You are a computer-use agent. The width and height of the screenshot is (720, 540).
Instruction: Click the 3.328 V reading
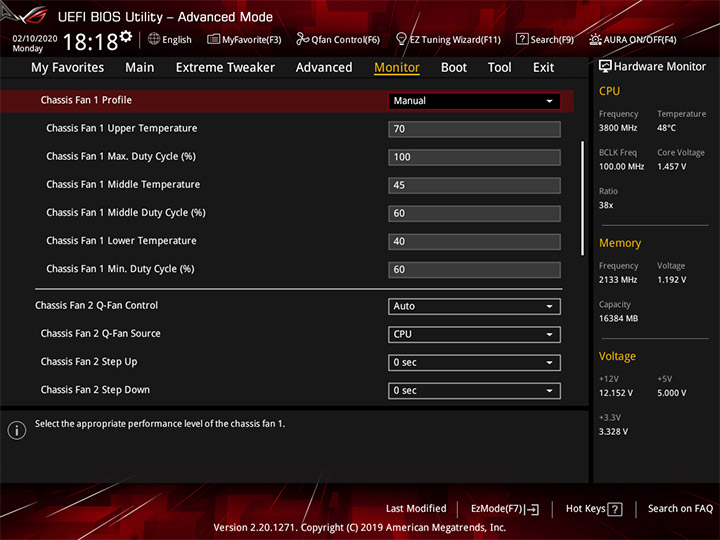(613, 432)
